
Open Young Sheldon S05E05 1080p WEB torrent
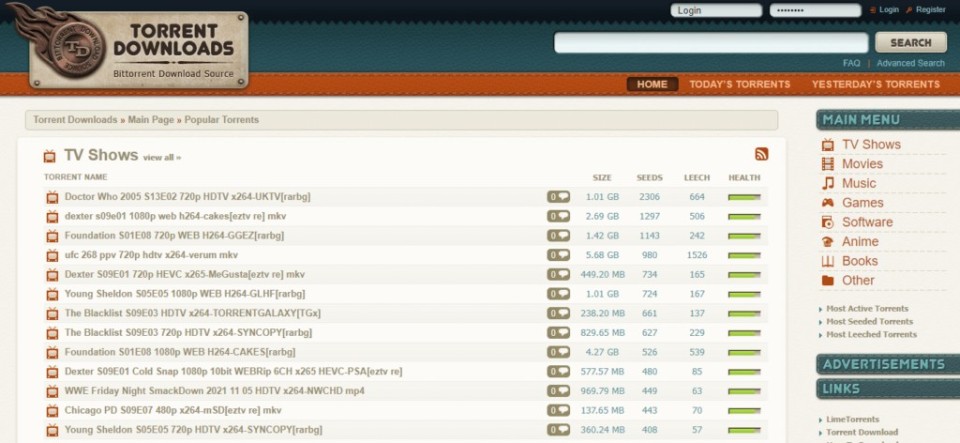[x=185, y=294]
